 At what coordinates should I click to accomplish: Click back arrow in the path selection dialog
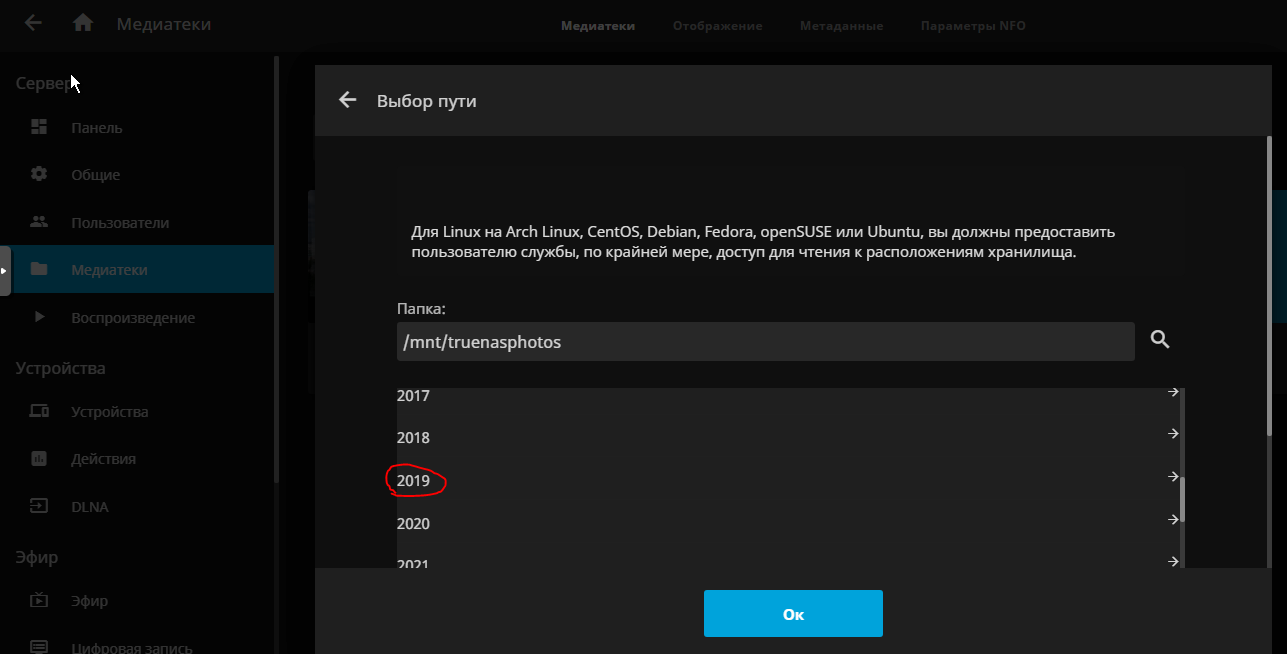348,100
